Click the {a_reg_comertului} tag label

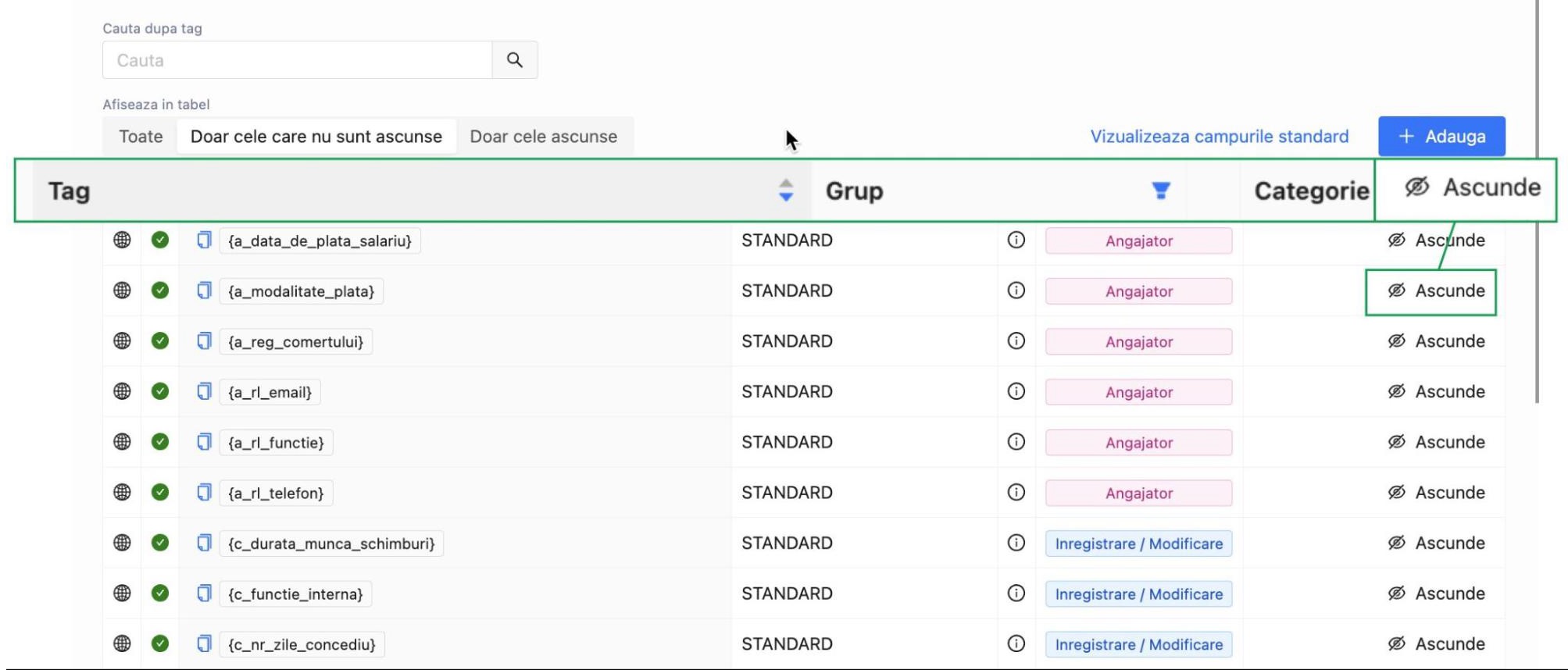coord(296,341)
